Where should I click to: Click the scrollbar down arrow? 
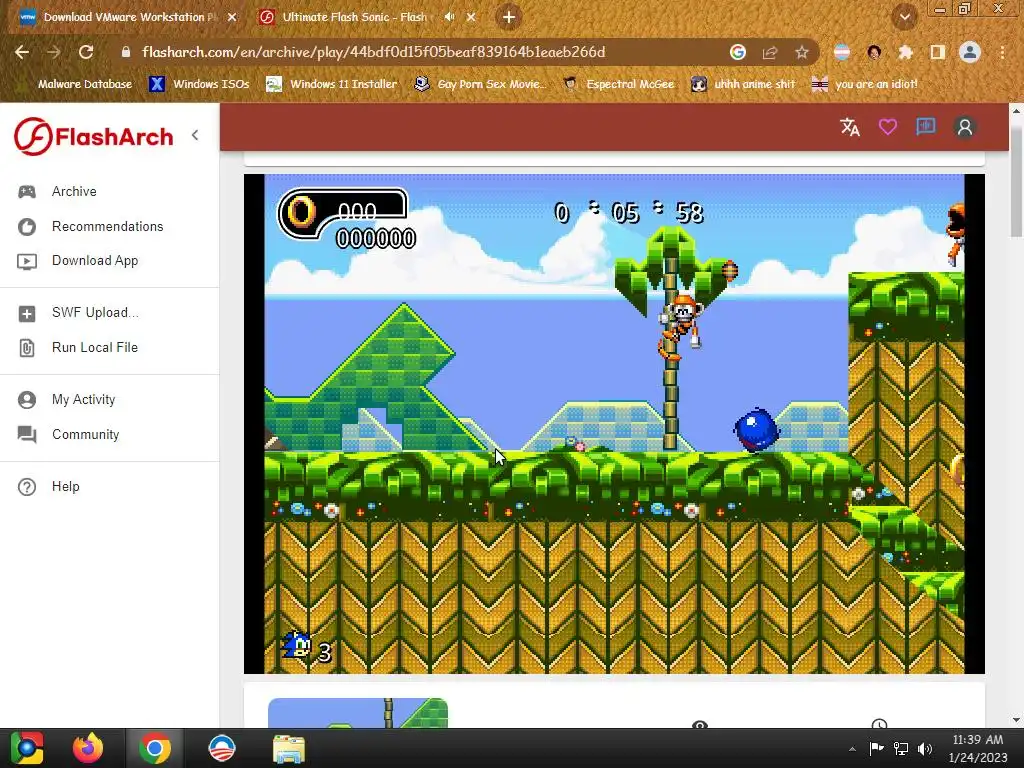1016,720
